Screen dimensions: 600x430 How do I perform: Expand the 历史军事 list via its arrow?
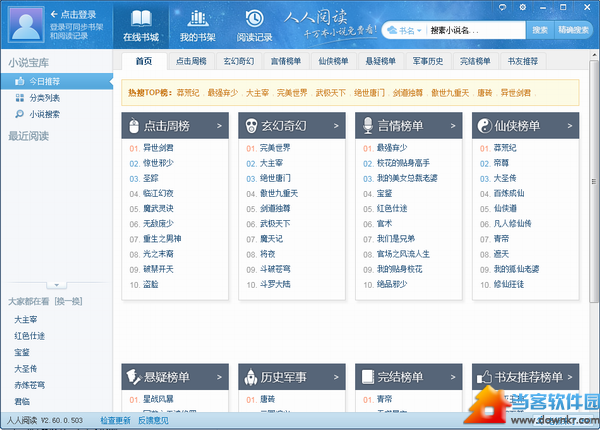click(x=336, y=377)
